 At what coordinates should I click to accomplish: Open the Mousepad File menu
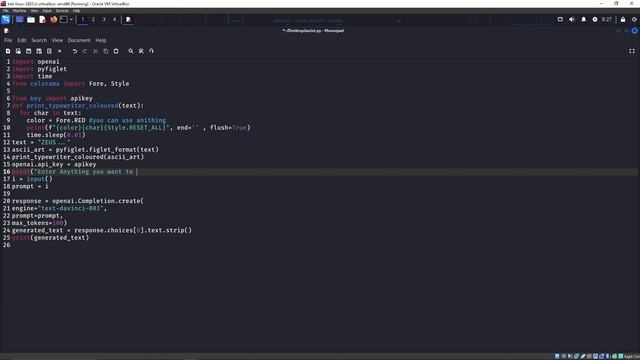pos(8,40)
